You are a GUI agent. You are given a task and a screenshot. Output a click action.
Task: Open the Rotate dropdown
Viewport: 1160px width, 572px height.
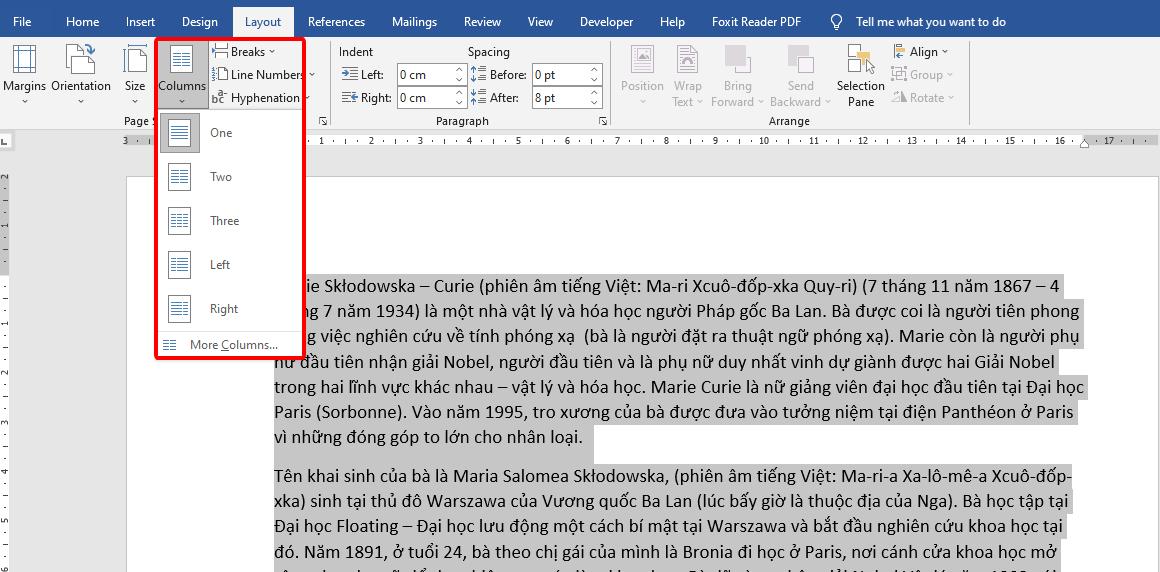point(923,98)
